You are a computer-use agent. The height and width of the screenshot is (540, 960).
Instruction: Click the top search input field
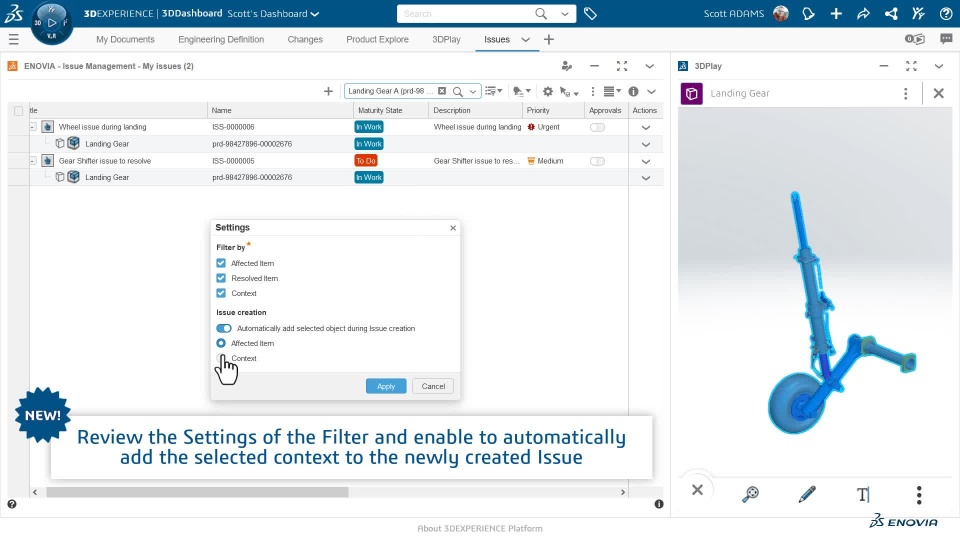(x=465, y=13)
